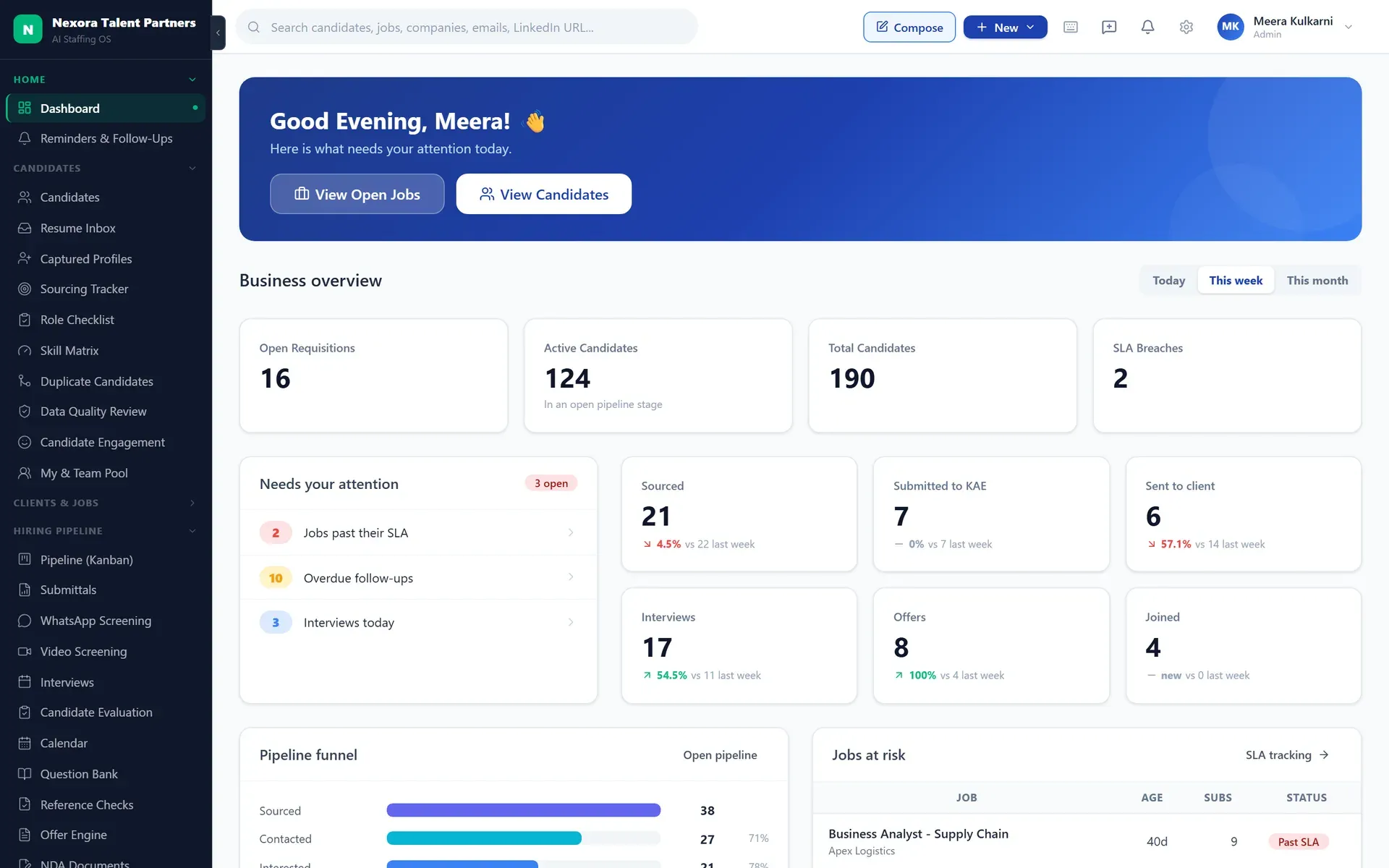Open the feedback message icon in the top bar
Image resolution: width=1389 pixels, height=868 pixels.
1109,27
